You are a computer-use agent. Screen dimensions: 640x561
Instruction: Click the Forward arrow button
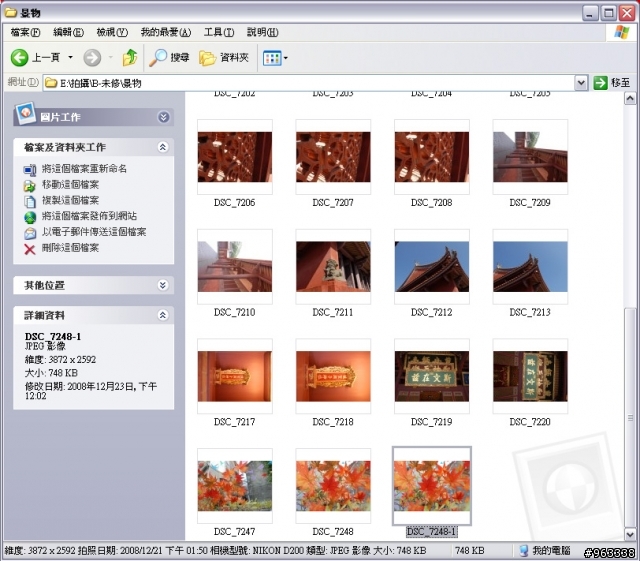pyautogui.click(x=92, y=58)
